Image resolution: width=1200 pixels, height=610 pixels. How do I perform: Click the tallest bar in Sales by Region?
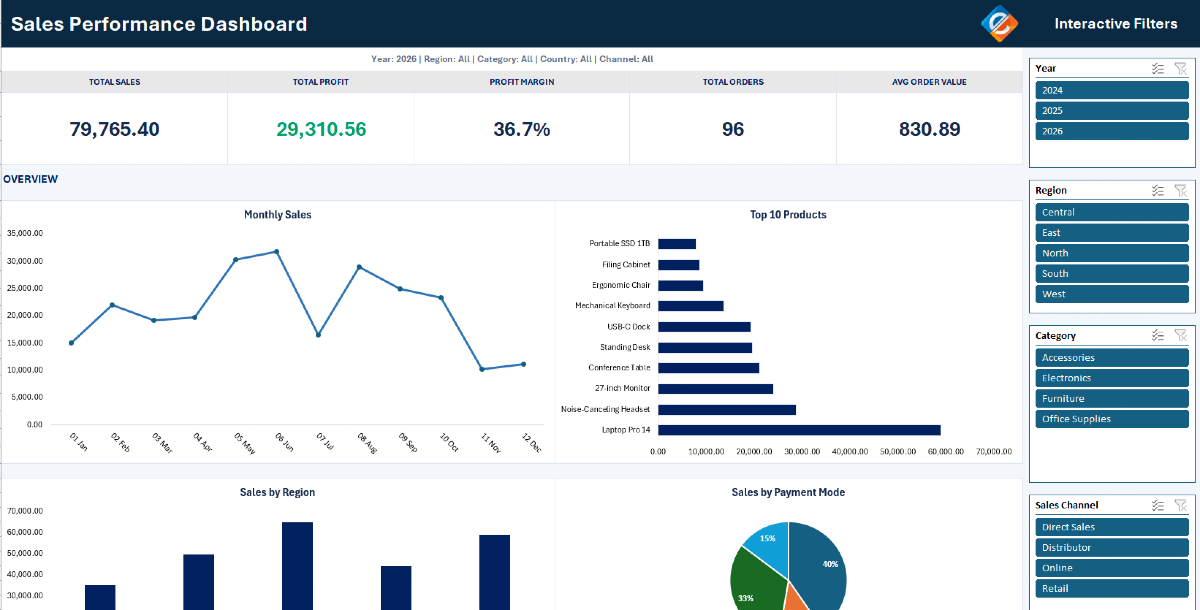(x=297, y=566)
